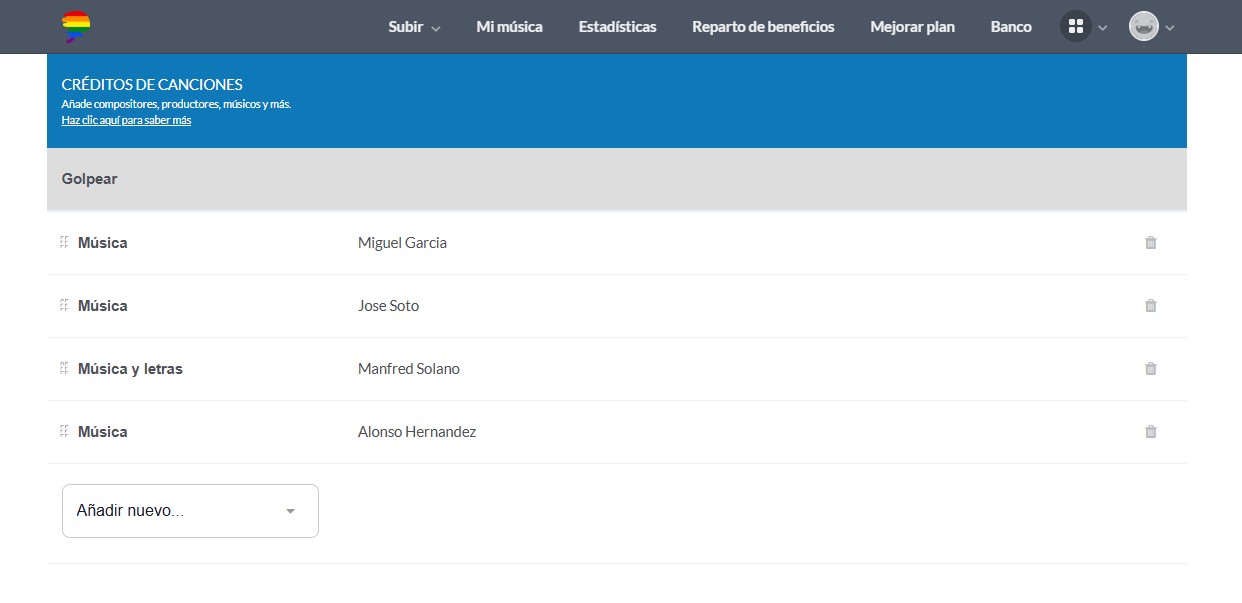Select Mejorar plan in the navigation
This screenshot has width=1242, height=603.
pos(912,27)
